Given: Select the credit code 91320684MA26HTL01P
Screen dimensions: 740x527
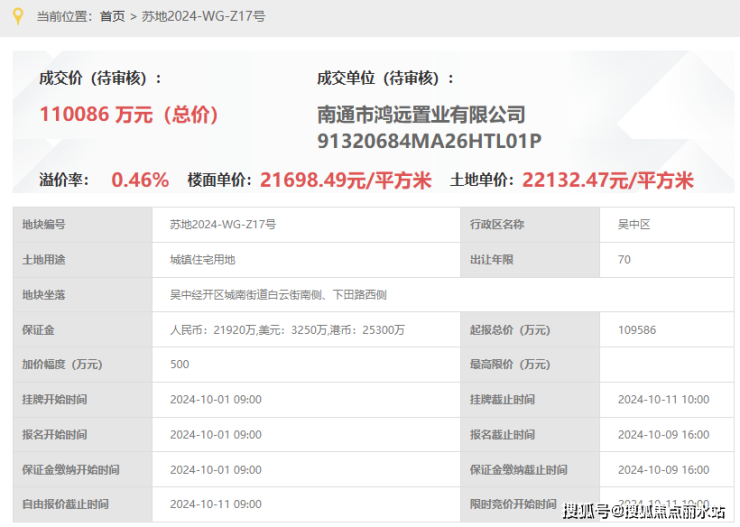Looking at the screenshot, I should 429,141.
